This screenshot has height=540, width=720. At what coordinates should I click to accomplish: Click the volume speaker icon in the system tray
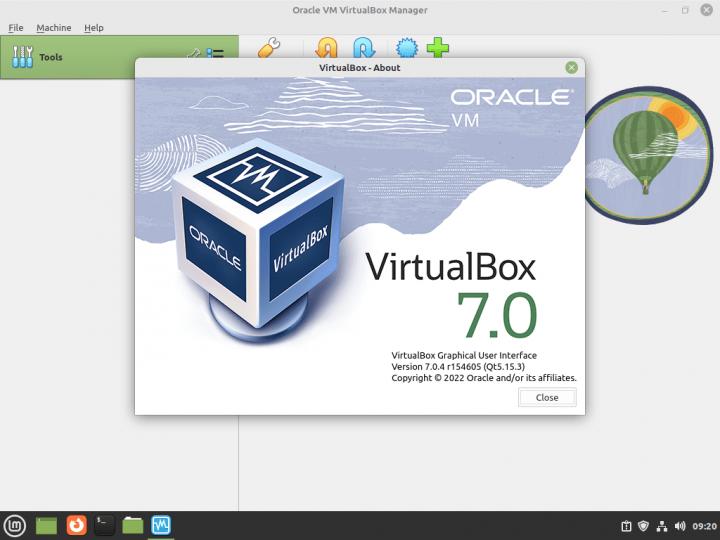680,526
